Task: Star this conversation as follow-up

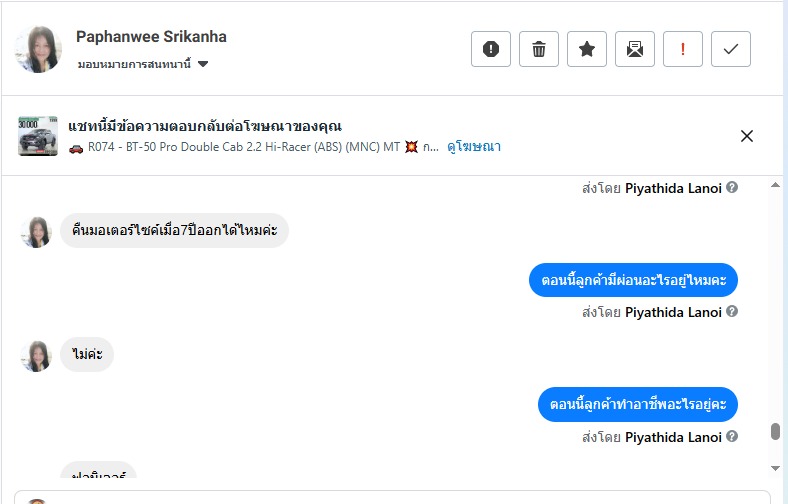Action: point(587,49)
